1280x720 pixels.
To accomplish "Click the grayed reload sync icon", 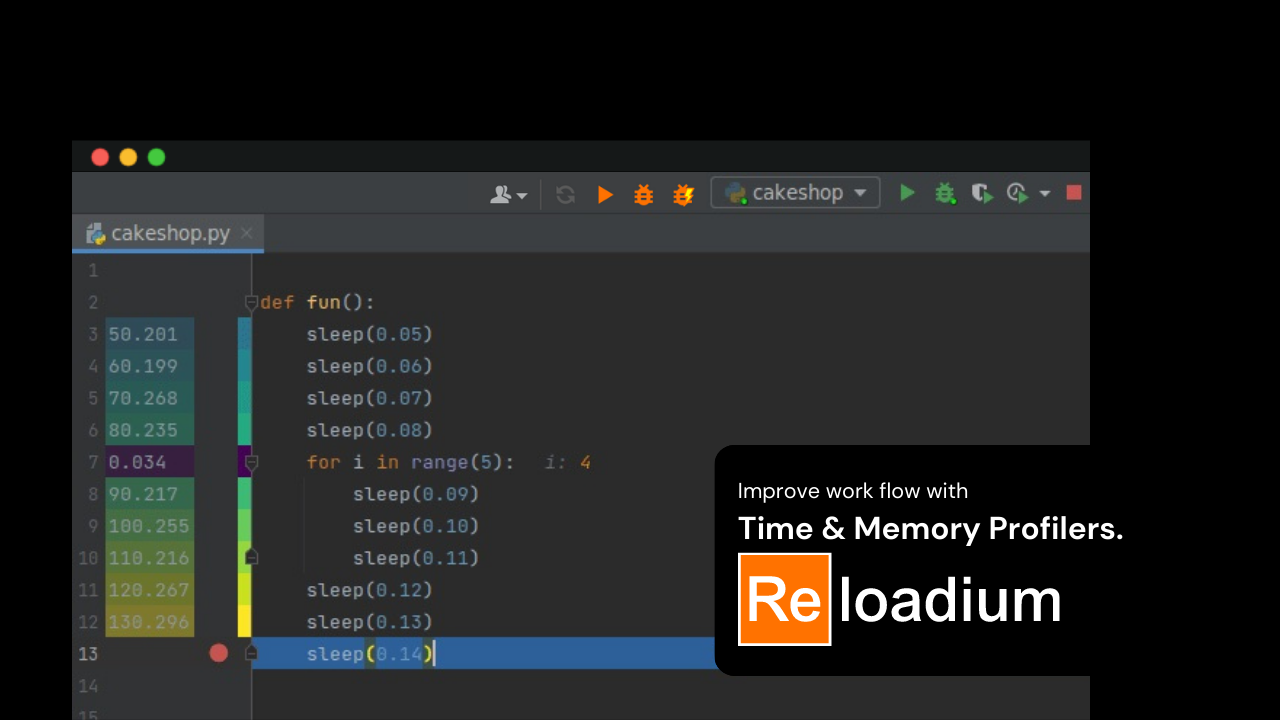I will 566,194.
